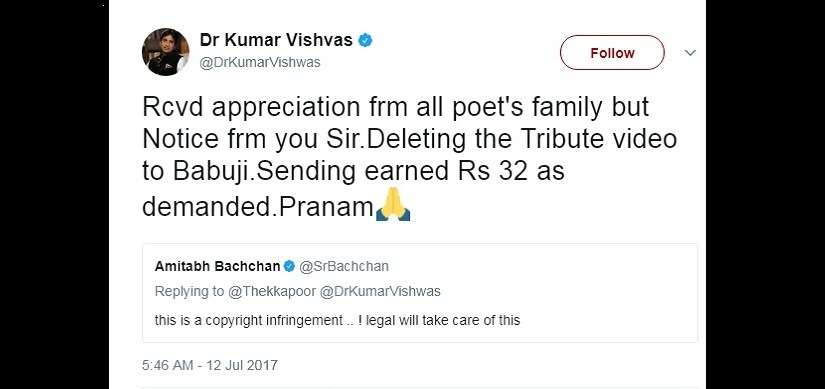Open the @Thekkapoor mention in the reply line

271,292
